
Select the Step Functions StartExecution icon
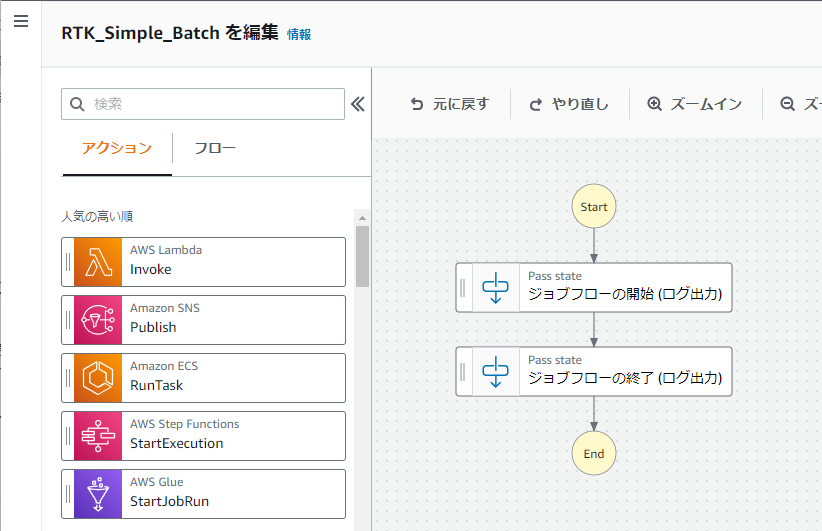pyautogui.click(x=98, y=436)
